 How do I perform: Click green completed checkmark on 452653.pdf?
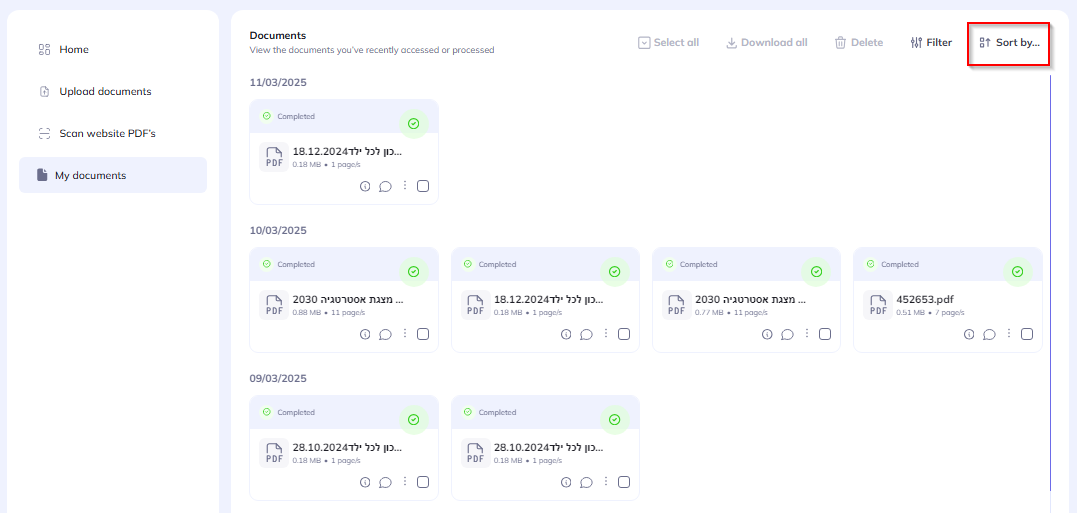point(1017,271)
